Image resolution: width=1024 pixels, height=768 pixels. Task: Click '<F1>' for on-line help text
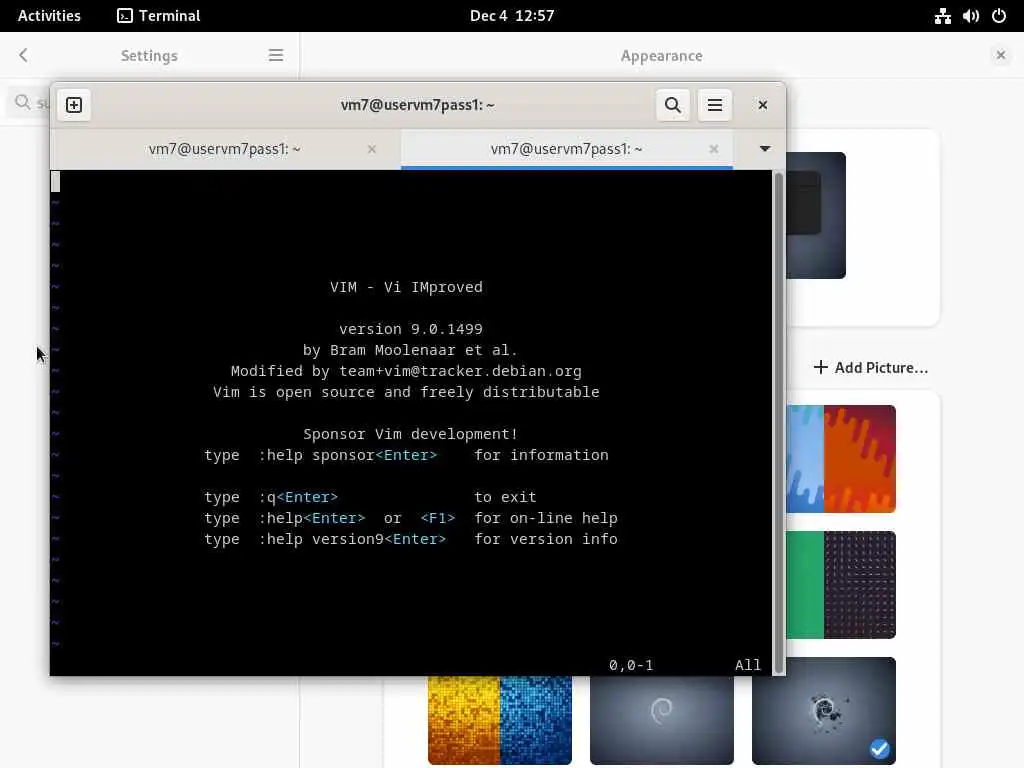click(438, 518)
